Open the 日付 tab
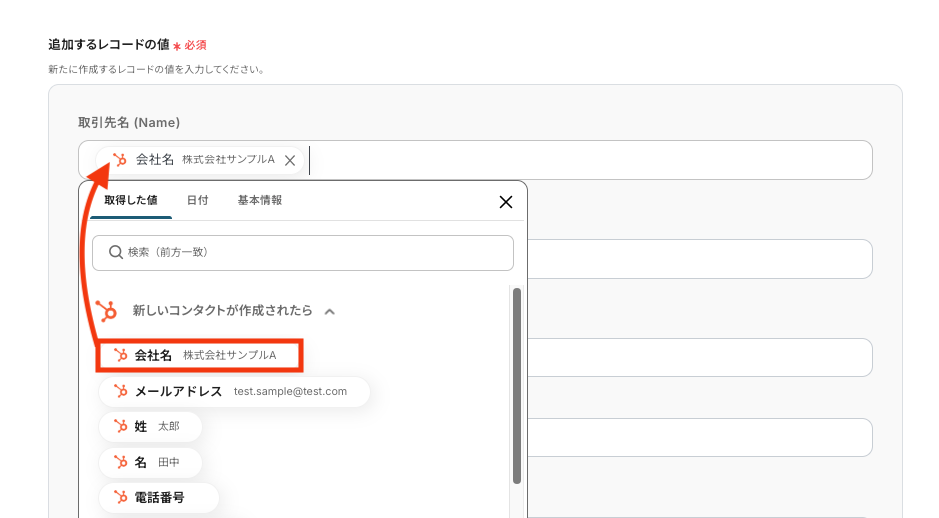939x518 pixels. [x=197, y=200]
